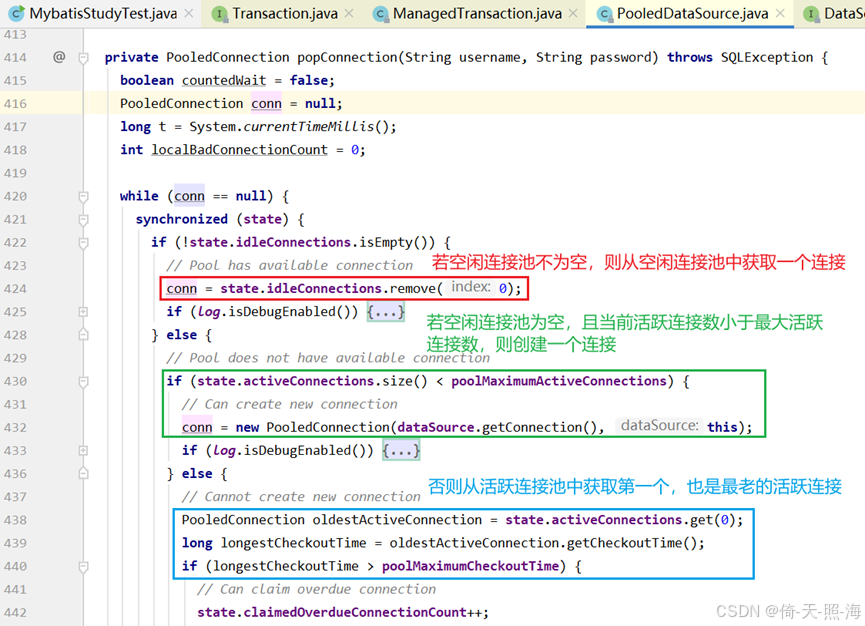Image resolution: width=865 pixels, height=626 pixels.
Task: Click 'Can claim overdue connection' comment
Action: pyautogui.click(x=316, y=590)
